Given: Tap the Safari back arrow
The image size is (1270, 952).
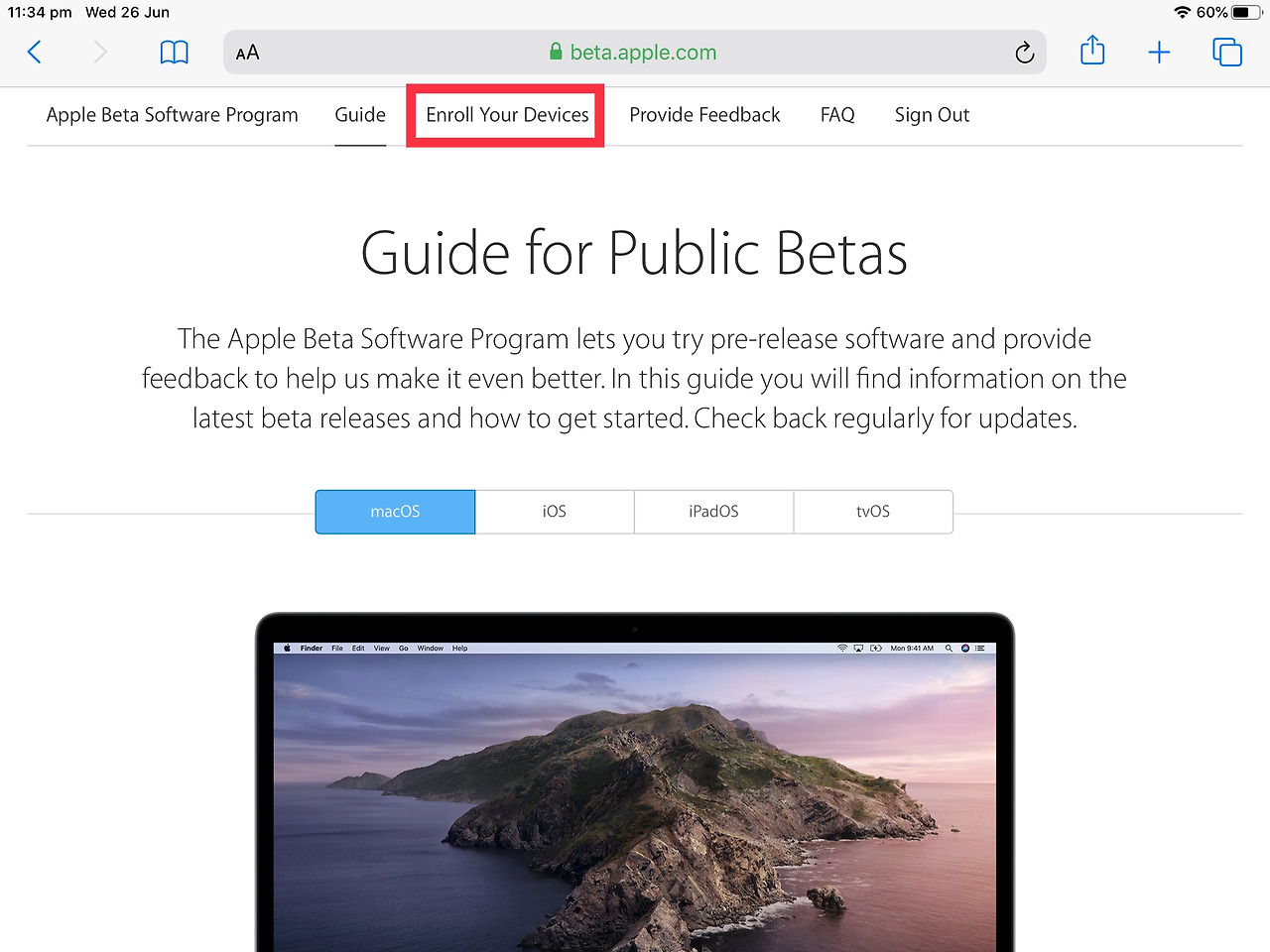Looking at the screenshot, I should click(35, 53).
